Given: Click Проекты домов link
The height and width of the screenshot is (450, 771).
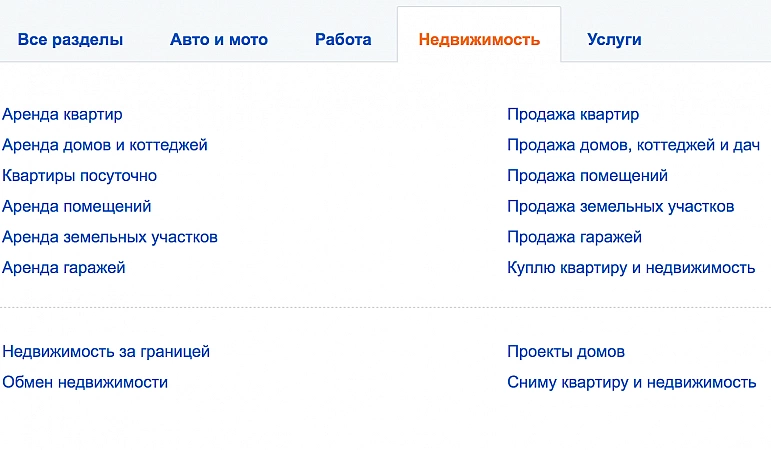Looking at the screenshot, I should tap(566, 352).
